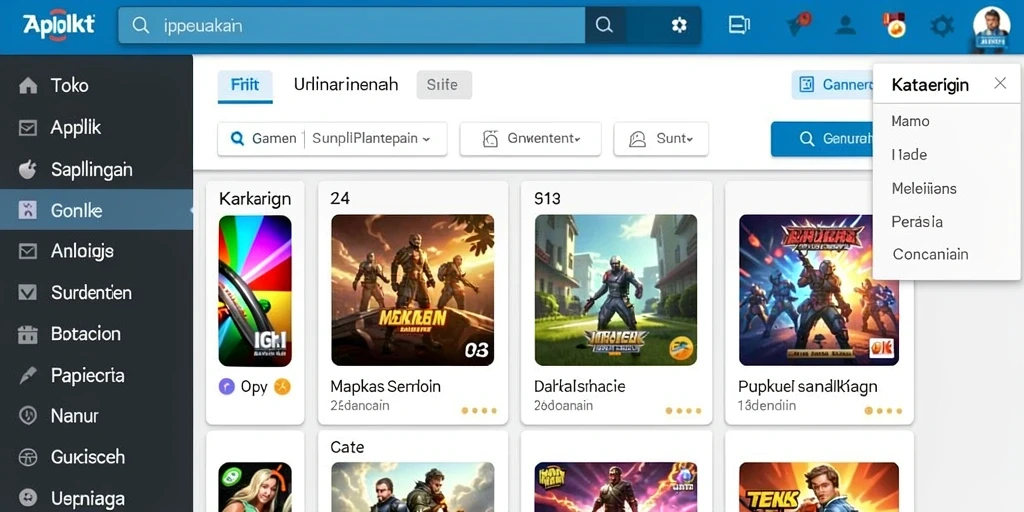Screen dimensions: 1024x512
Task: Open the notifications flag icon in header
Action: 798,24
